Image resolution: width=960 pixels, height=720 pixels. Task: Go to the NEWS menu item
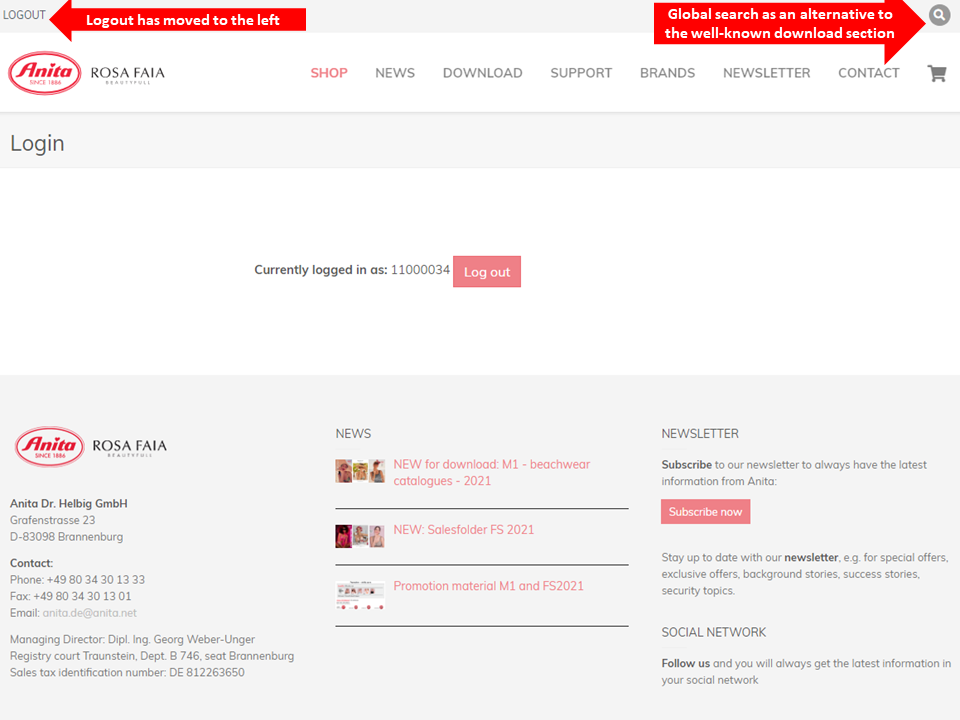[395, 73]
